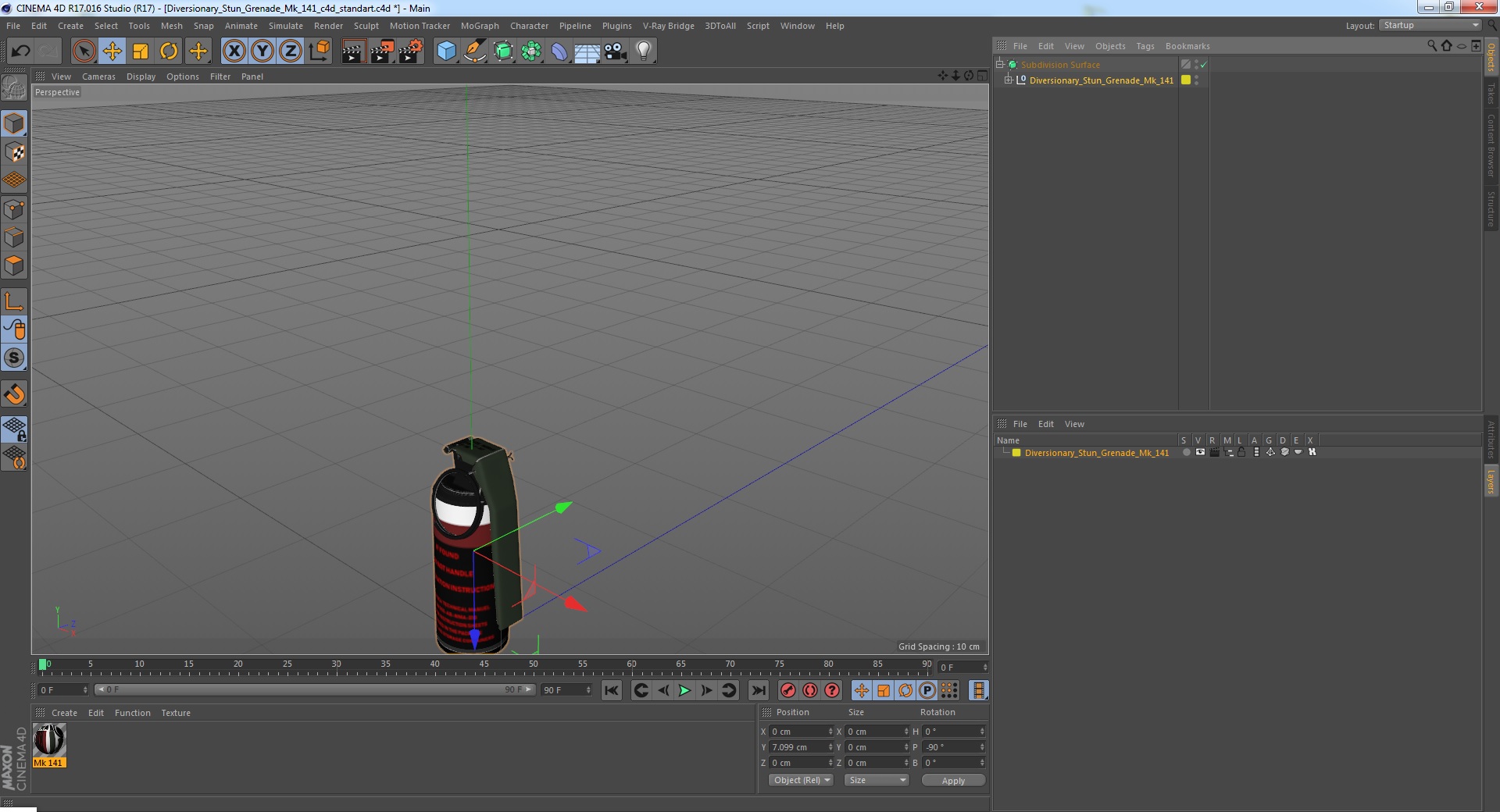Select the Live Selection tool
The image size is (1500, 812).
pos(84,52)
